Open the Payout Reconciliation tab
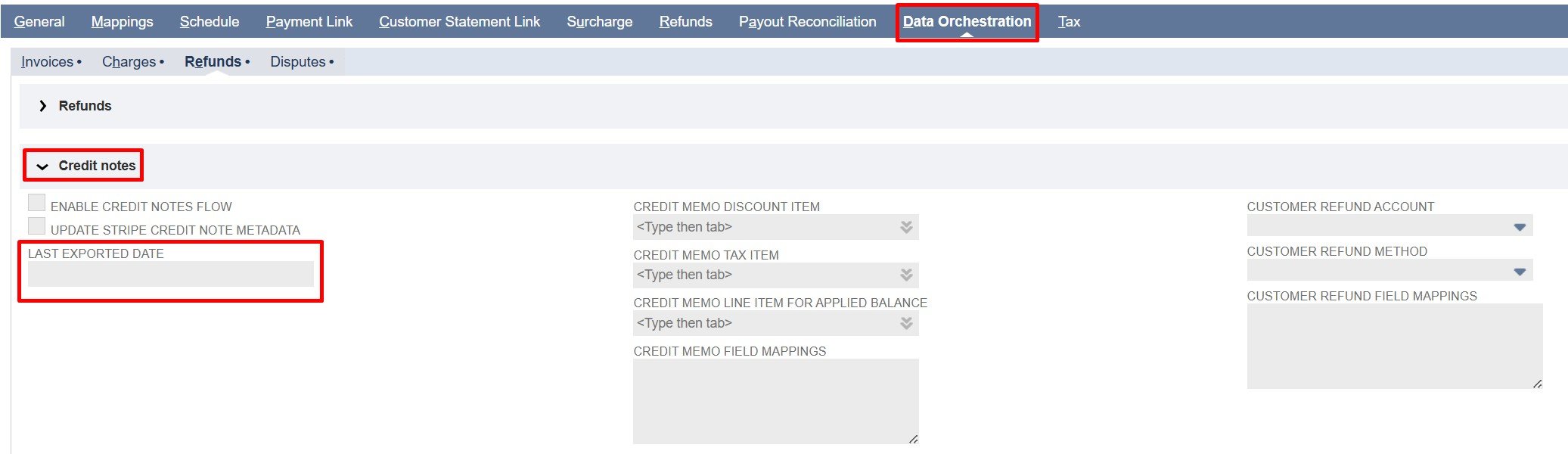Screen dimensions: 1568x454 tap(807, 22)
